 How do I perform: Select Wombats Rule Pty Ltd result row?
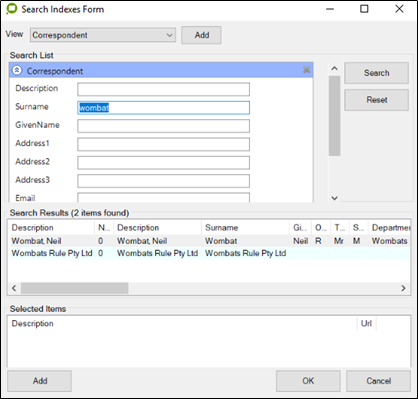click(209, 253)
